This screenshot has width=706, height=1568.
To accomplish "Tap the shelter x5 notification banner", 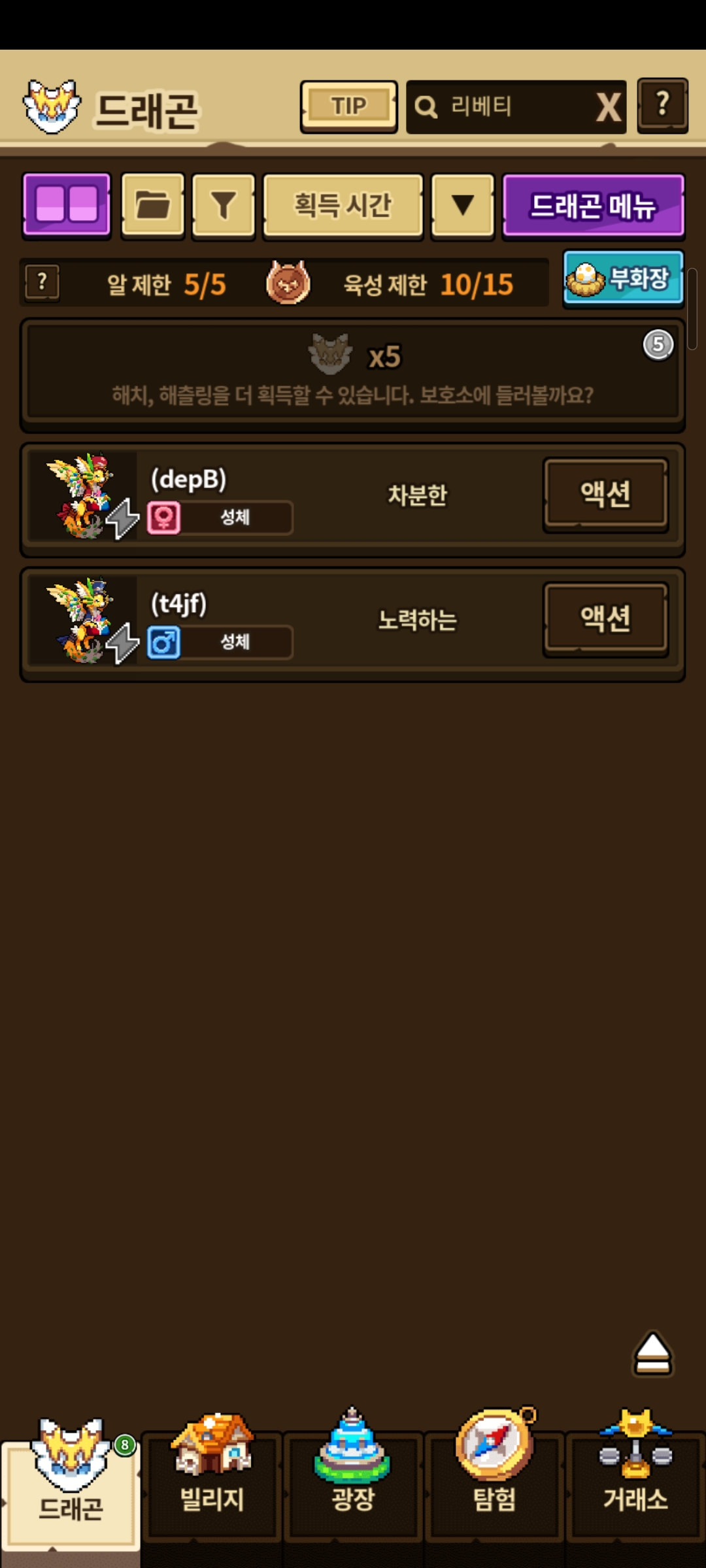I will [352, 375].
